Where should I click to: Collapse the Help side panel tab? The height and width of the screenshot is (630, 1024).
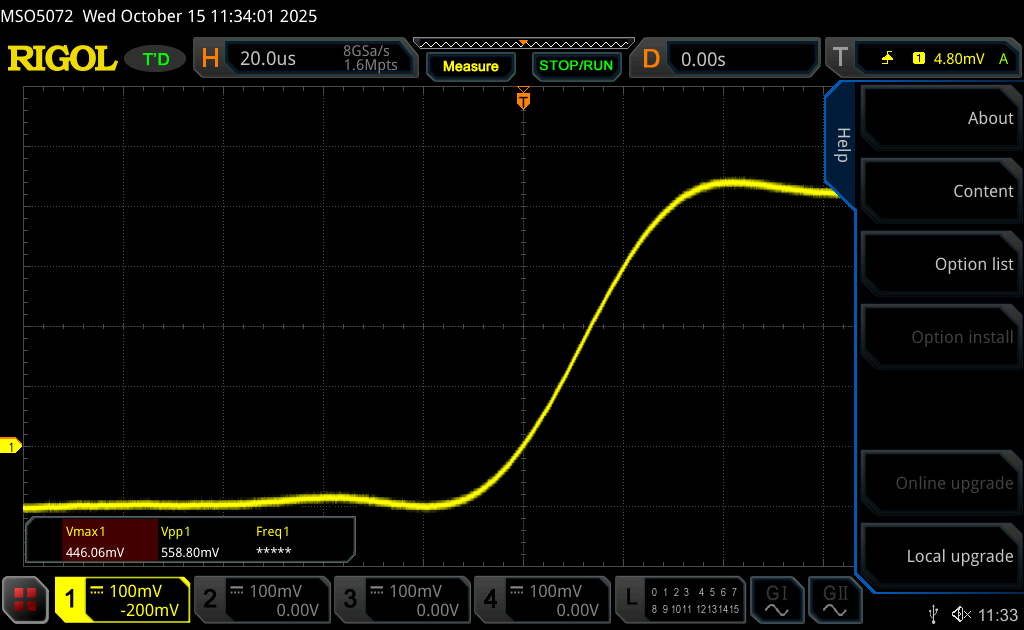click(x=842, y=145)
